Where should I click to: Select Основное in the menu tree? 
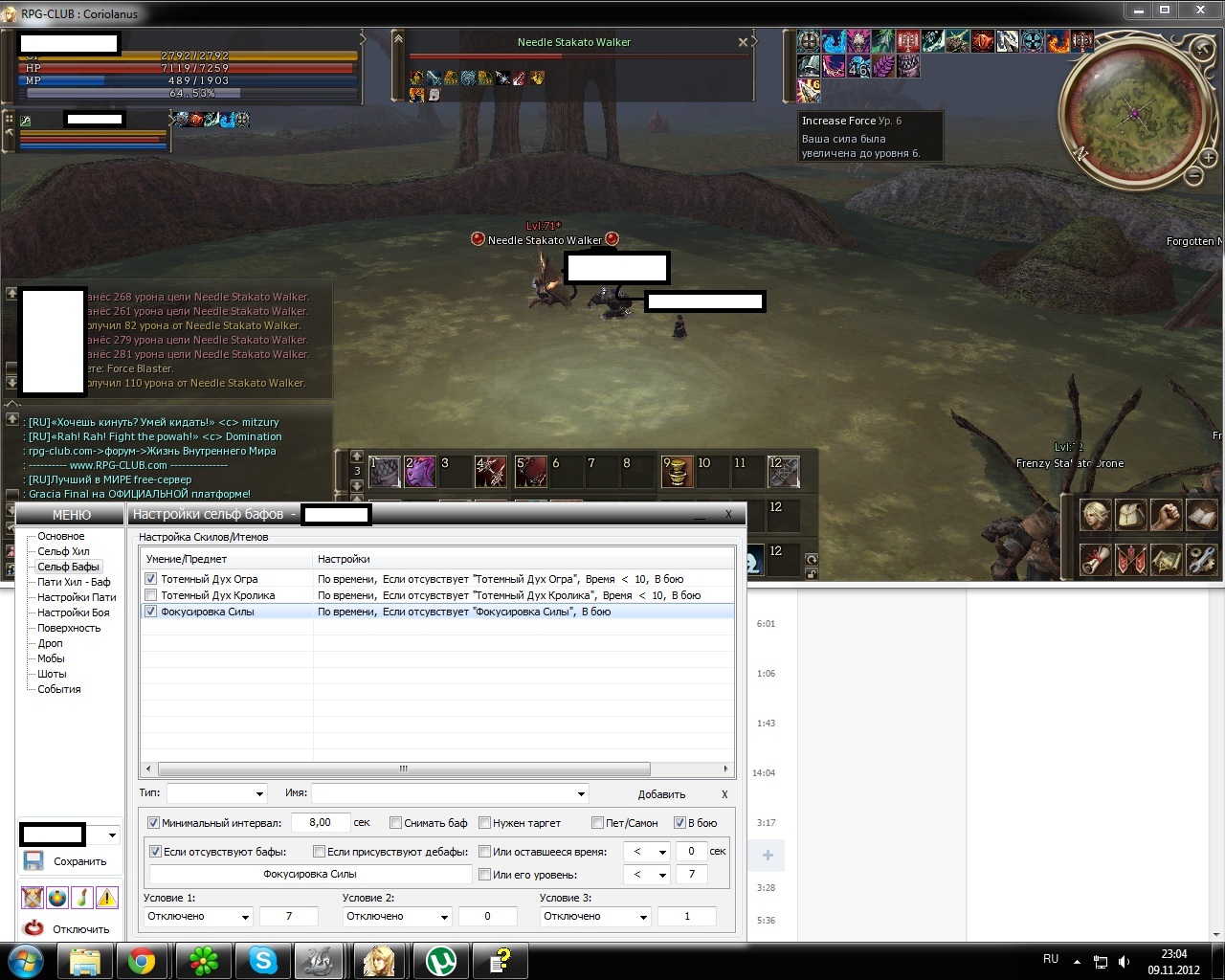(x=60, y=537)
